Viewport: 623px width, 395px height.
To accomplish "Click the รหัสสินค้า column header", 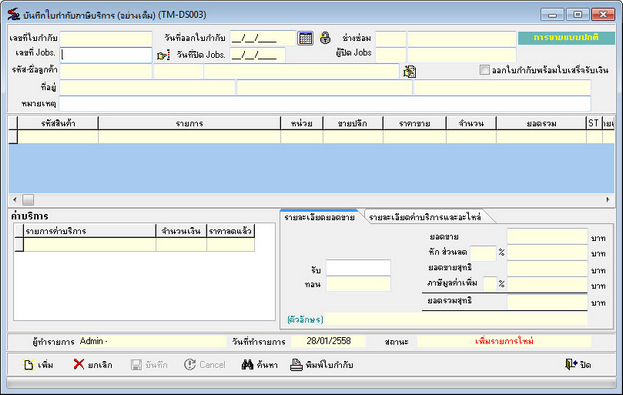I will point(58,123).
